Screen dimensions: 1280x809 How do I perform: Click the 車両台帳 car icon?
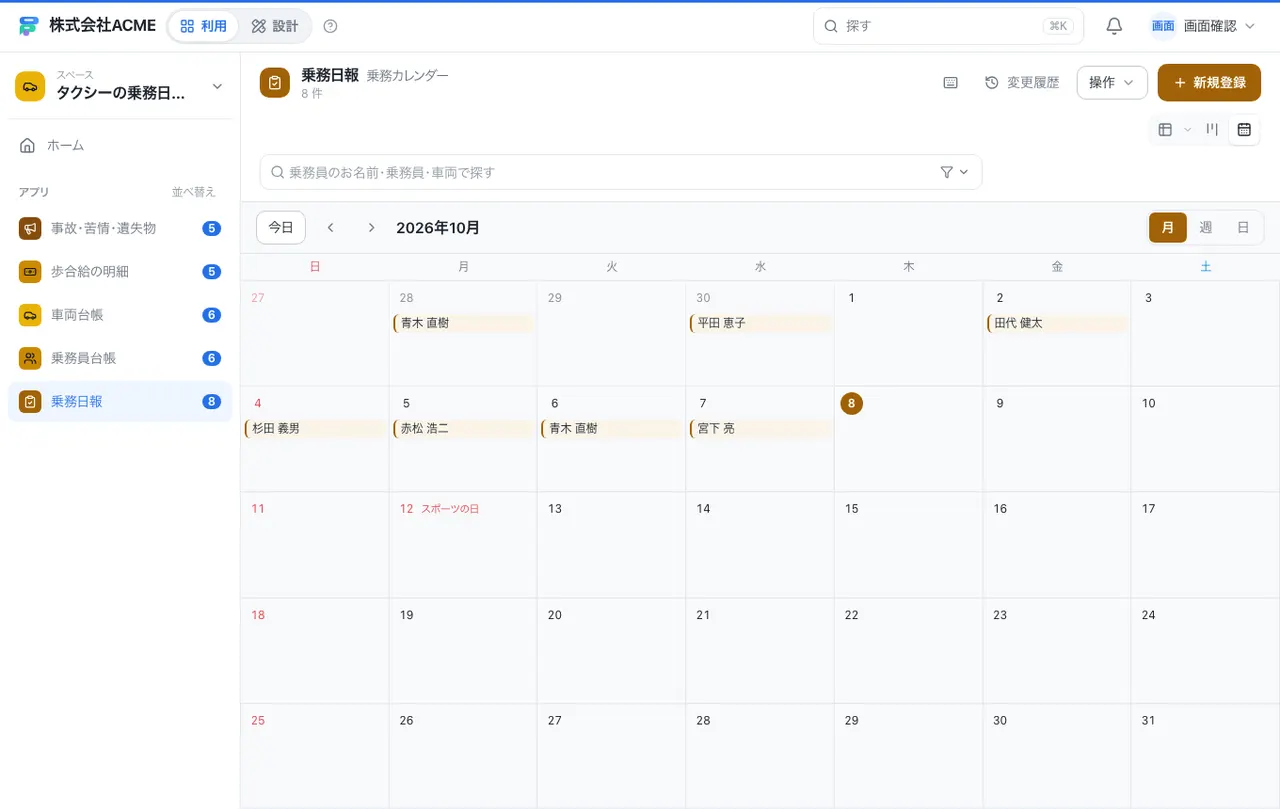pyautogui.click(x=30, y=315)
